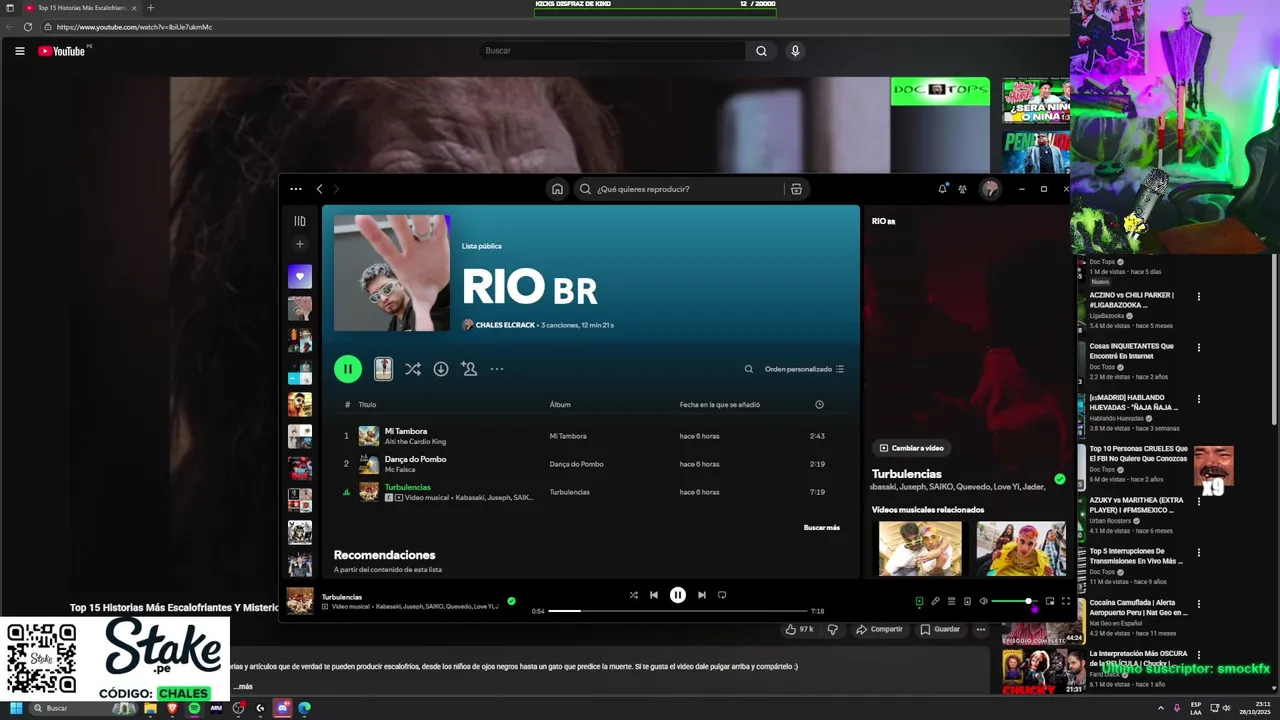Toggle shuffle in the playlist action row
1280x720 pixels.
click(413, 369)
